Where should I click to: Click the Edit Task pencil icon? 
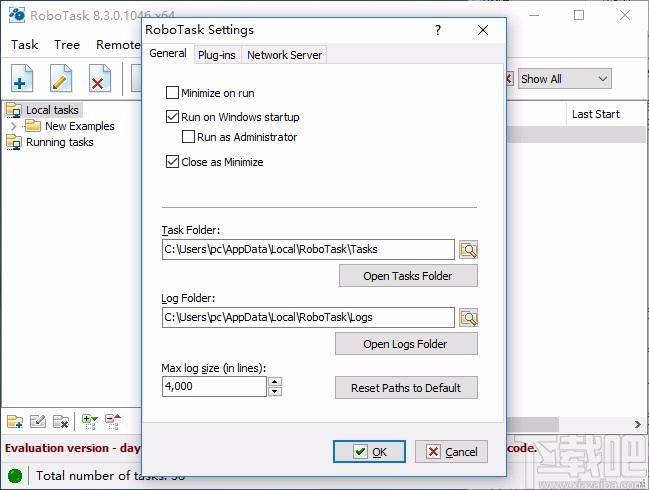[60, 78]
